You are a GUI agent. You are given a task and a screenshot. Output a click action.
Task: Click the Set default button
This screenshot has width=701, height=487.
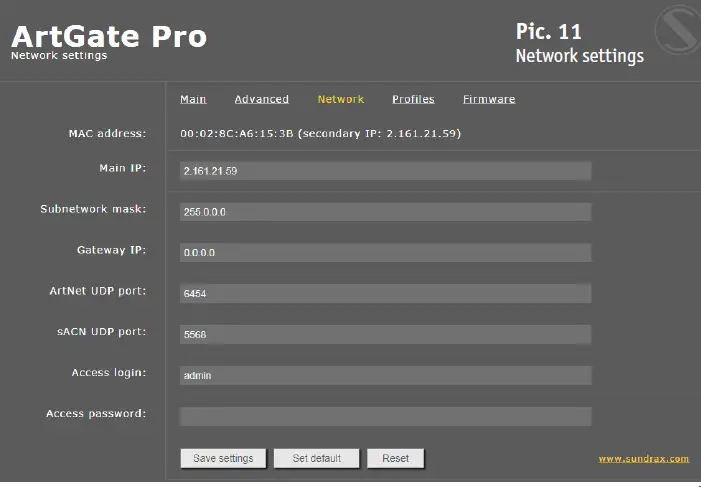(317, 458)
